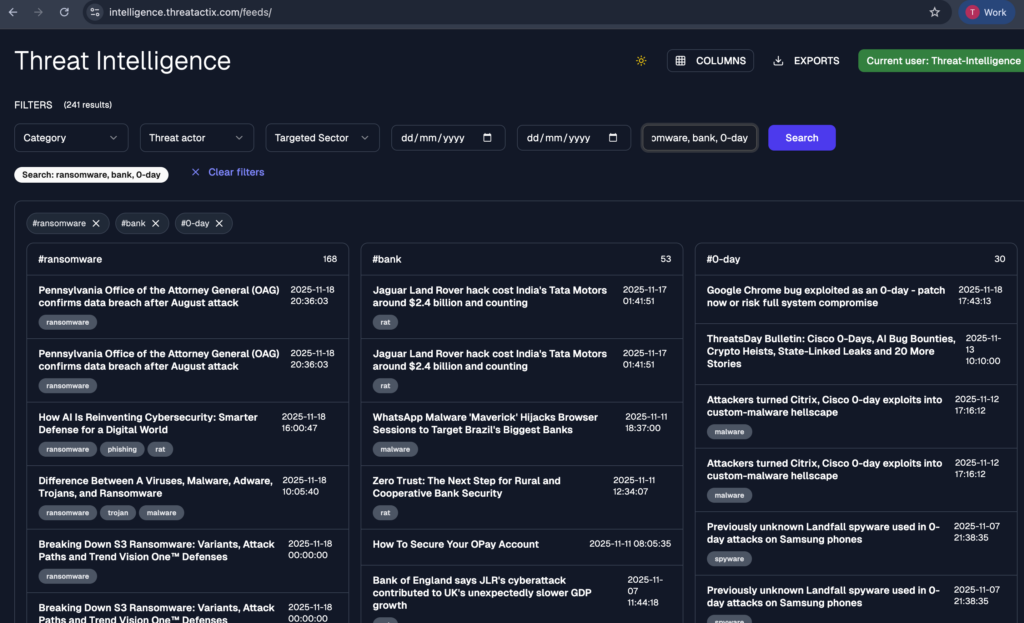Remove the #0-day tag chip

click(x=219, y=223)
